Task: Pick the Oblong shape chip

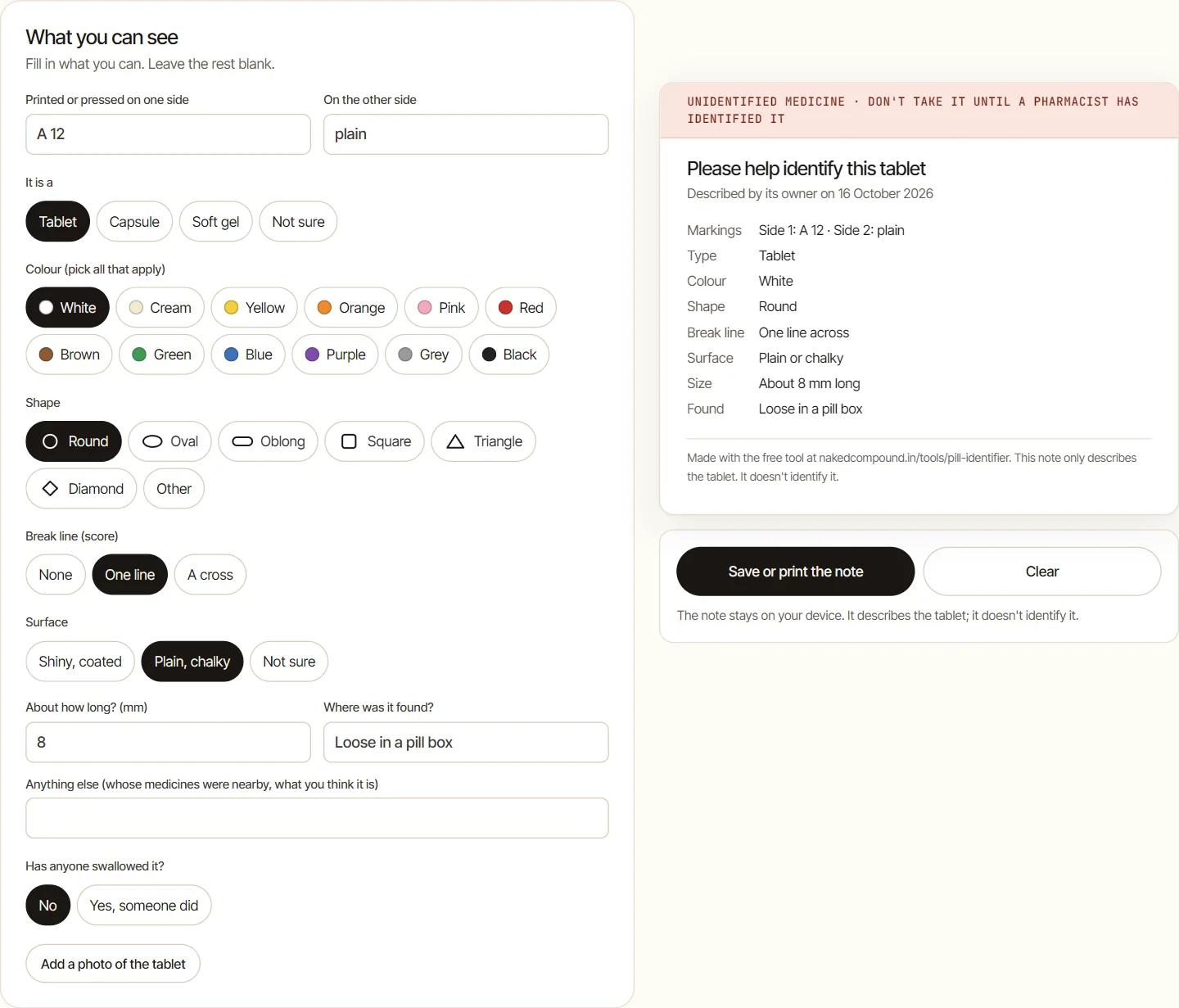Action: [x=268, y=441]
